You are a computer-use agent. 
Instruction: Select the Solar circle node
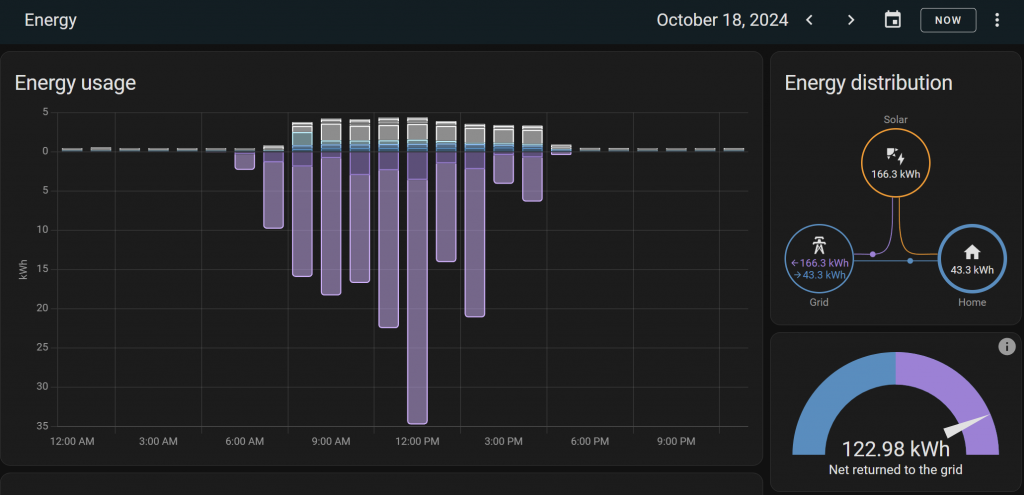[895, 163]
